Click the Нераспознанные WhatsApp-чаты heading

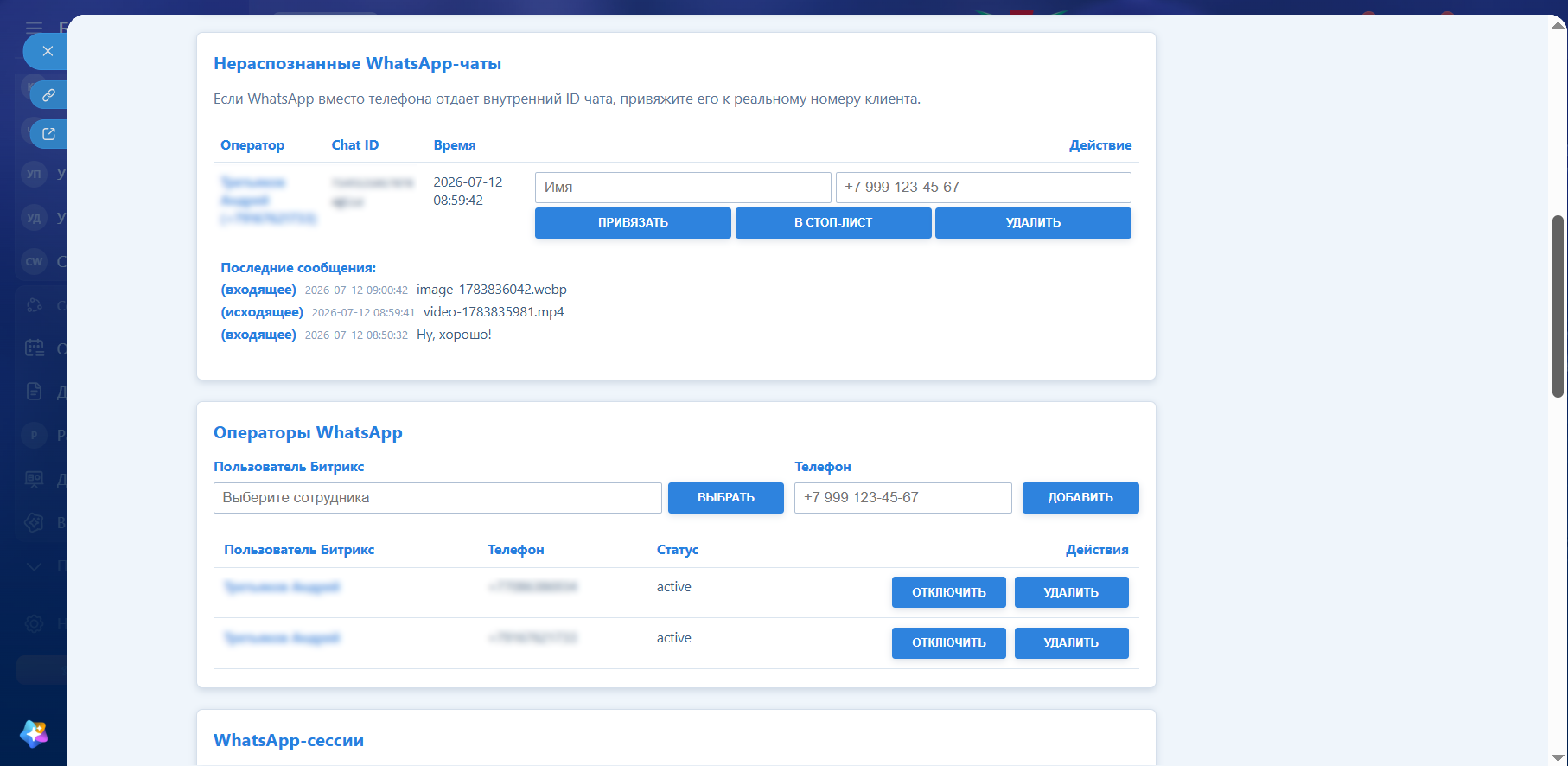358,63
